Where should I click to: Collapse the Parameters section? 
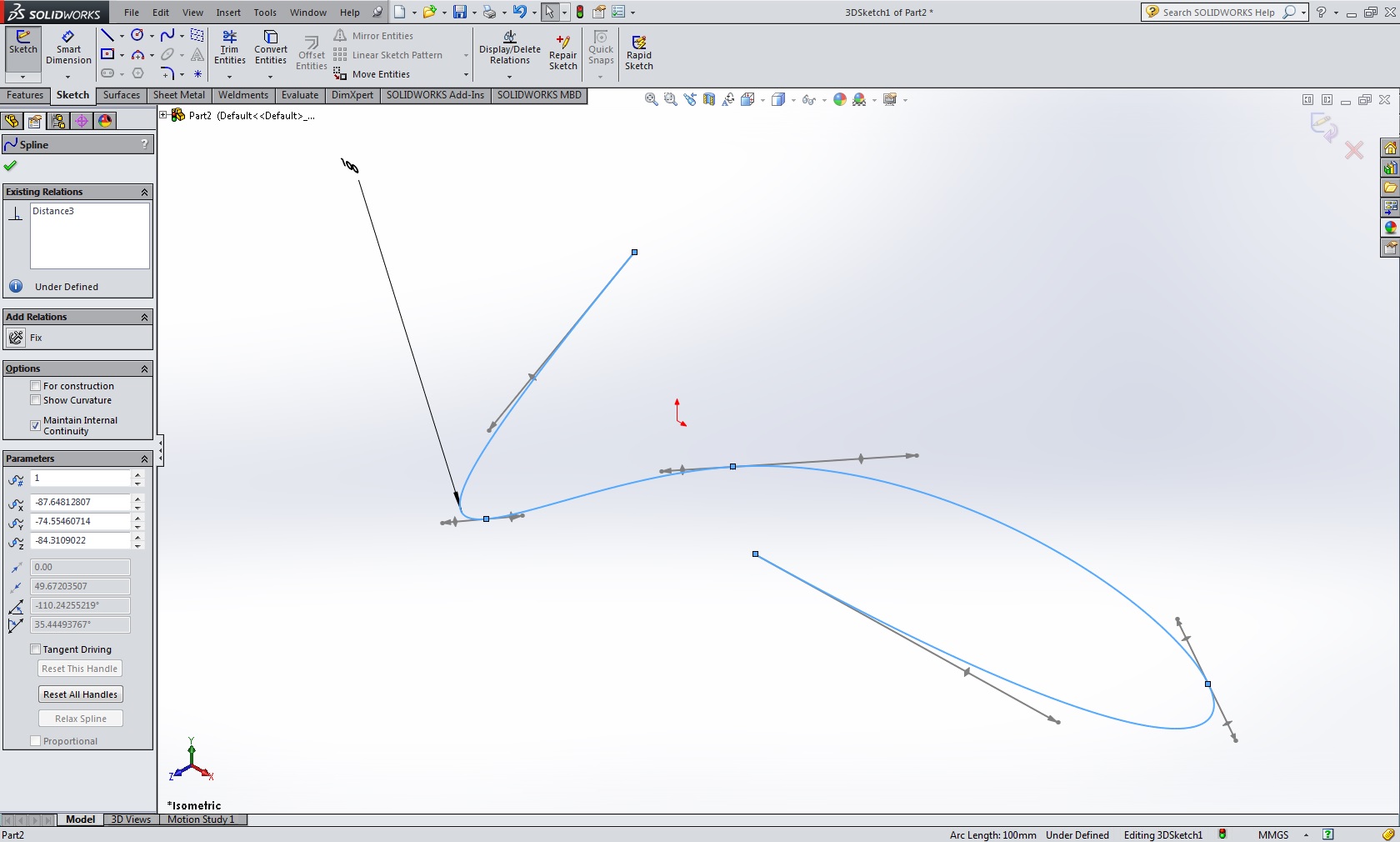144,459
